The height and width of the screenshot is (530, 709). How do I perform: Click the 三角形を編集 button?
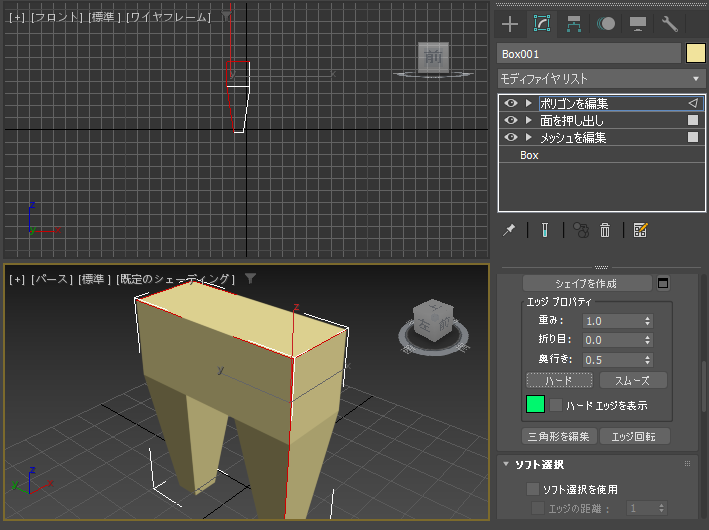click(x=559, y=436)
